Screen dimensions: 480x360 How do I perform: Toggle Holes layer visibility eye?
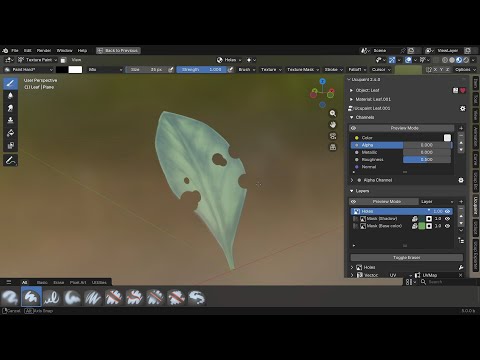point(447,211)
